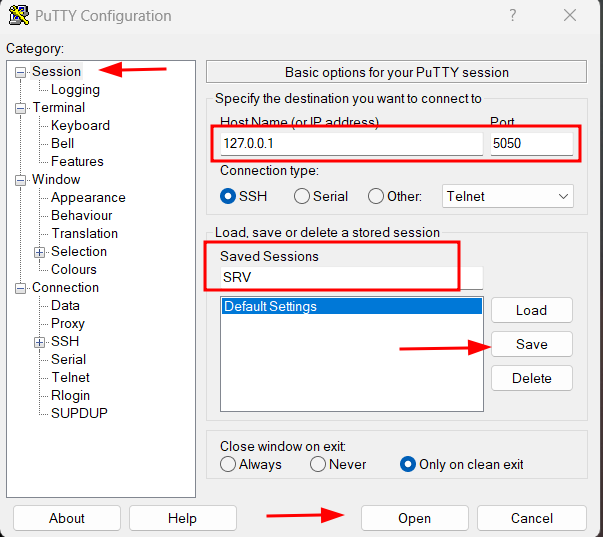Open Appearance settings category

[88, 198]
